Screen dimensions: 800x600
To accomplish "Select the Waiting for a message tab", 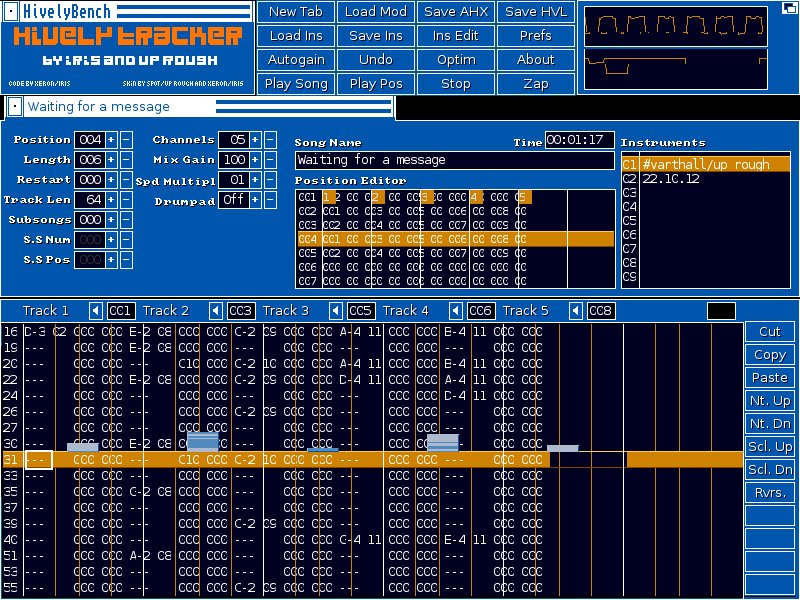I will click(x=199, y=107).
